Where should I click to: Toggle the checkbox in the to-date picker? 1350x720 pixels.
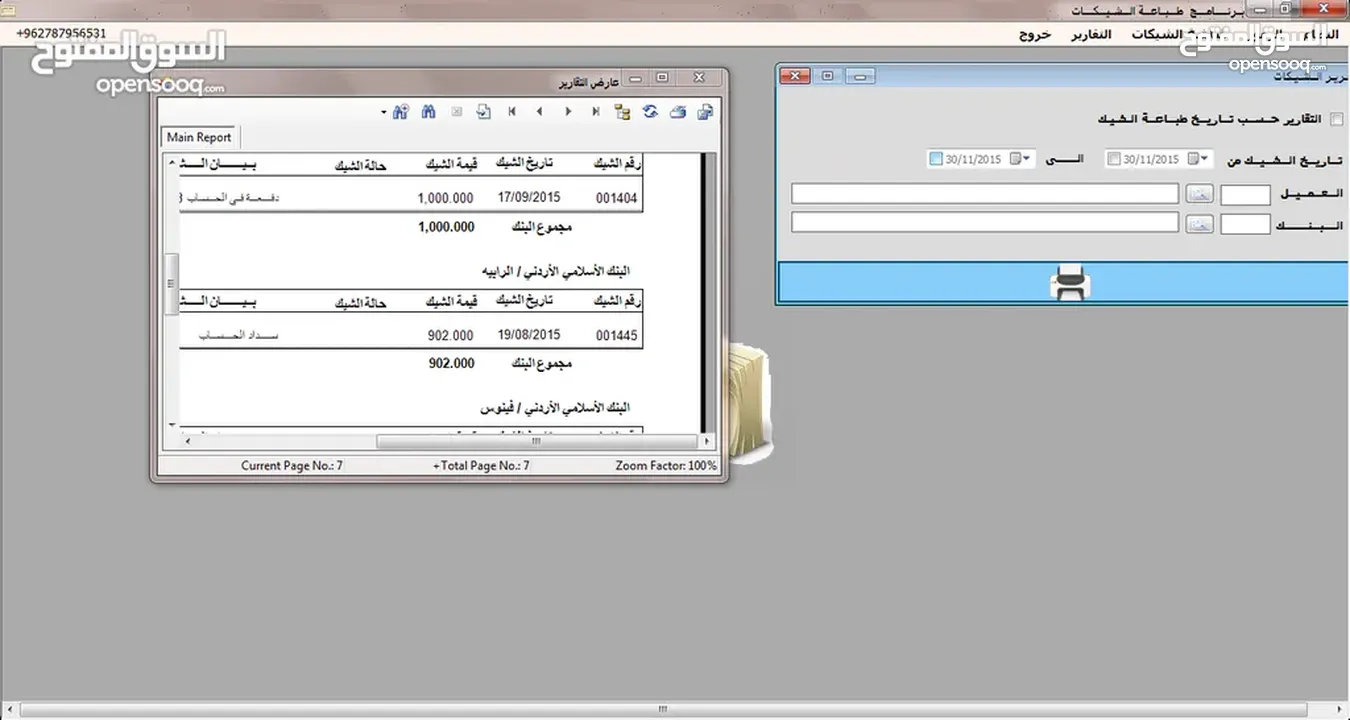pyautogui.click(x=936, y=159)
